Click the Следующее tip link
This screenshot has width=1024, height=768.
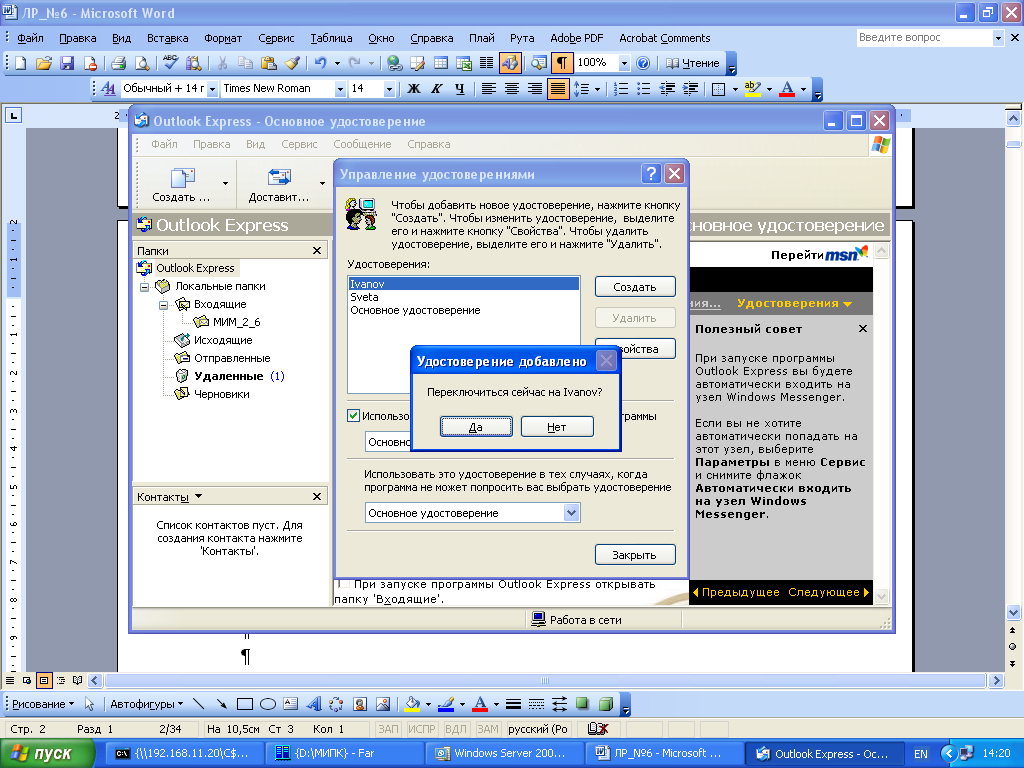coord(828,592)
